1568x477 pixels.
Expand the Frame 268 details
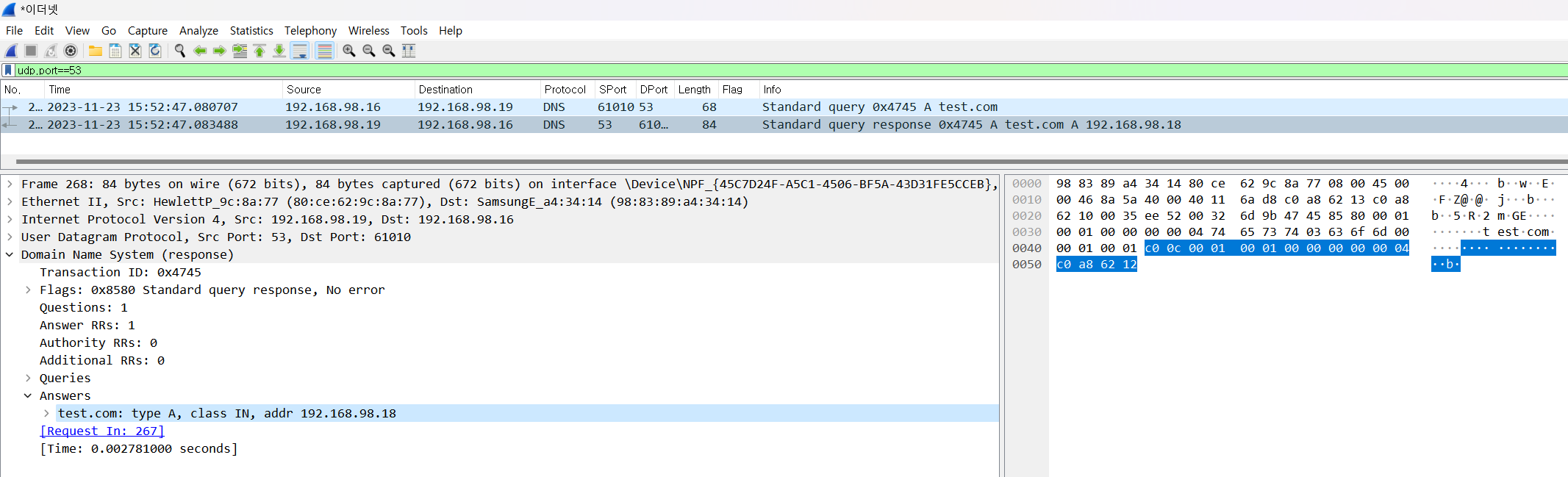[x=10, y=184]
